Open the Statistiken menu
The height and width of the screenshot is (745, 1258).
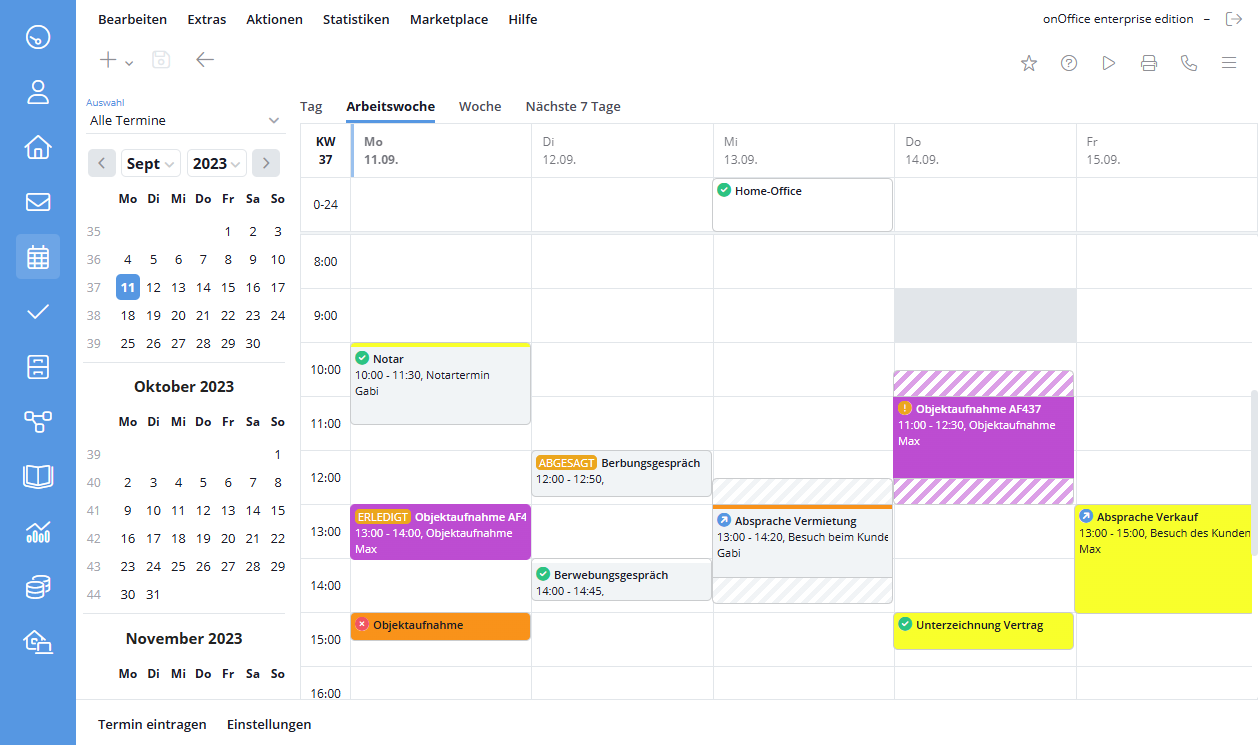[x=356, y=19]
